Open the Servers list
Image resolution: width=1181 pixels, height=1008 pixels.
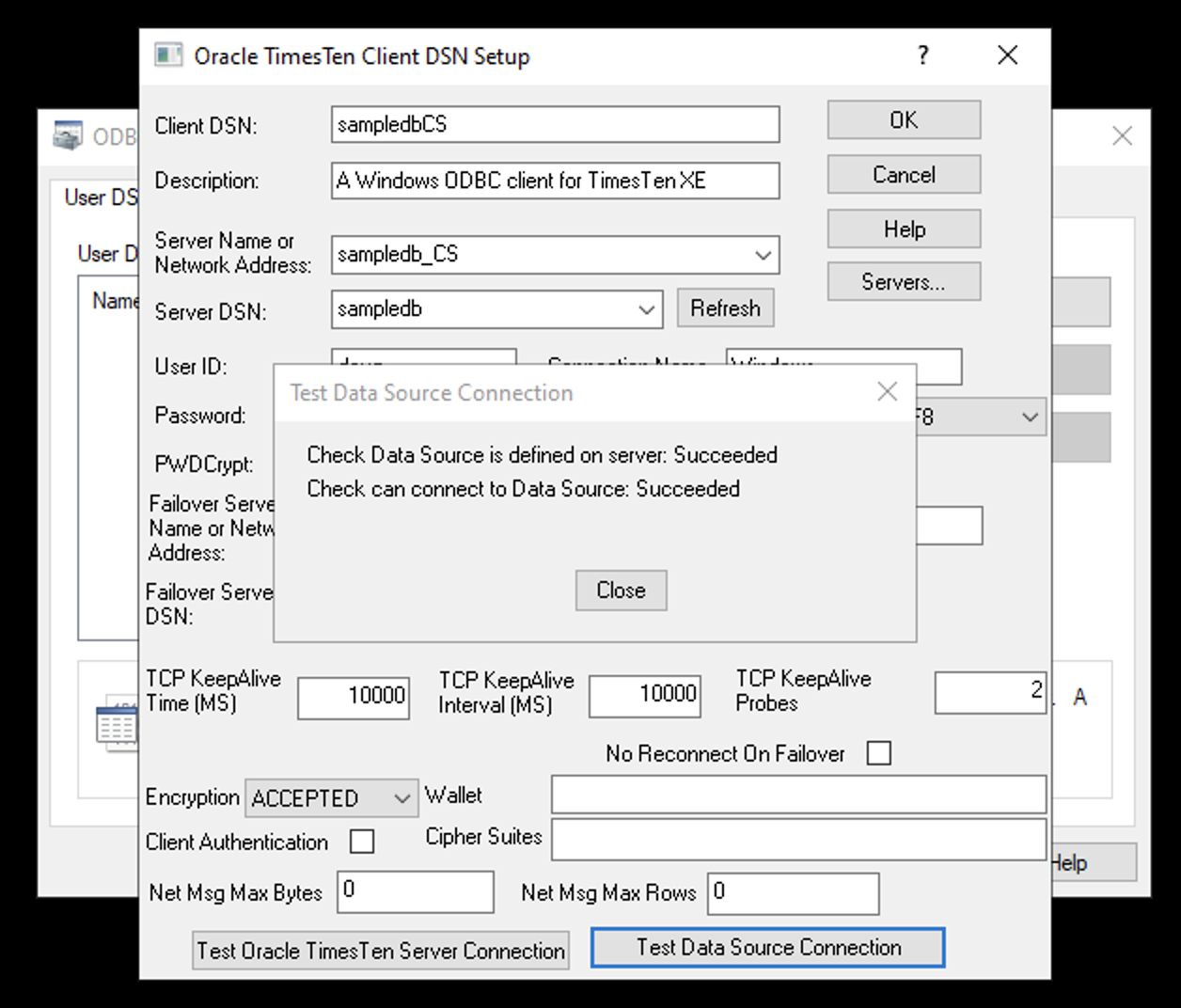click(903, 281)
